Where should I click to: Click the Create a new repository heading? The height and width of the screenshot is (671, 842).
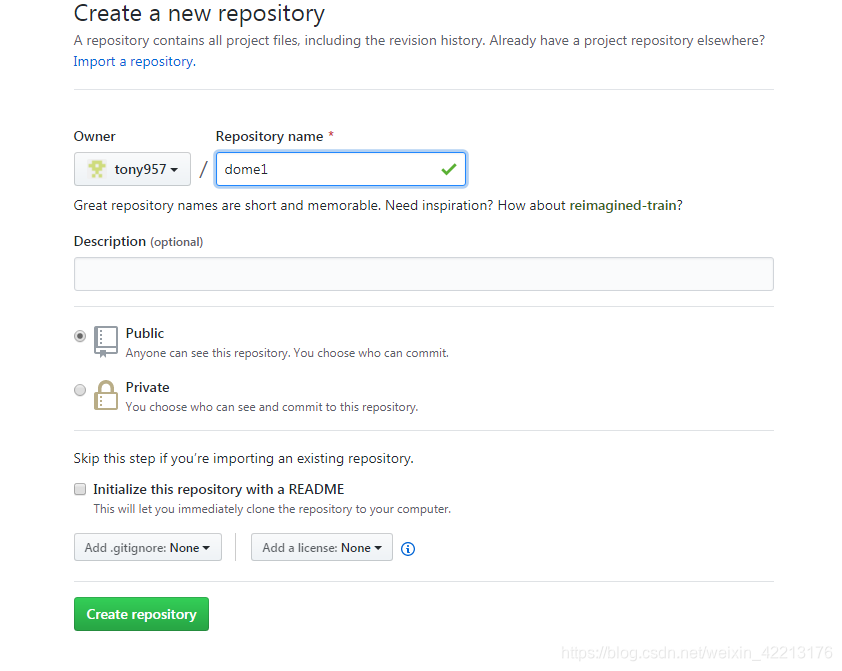199,13
